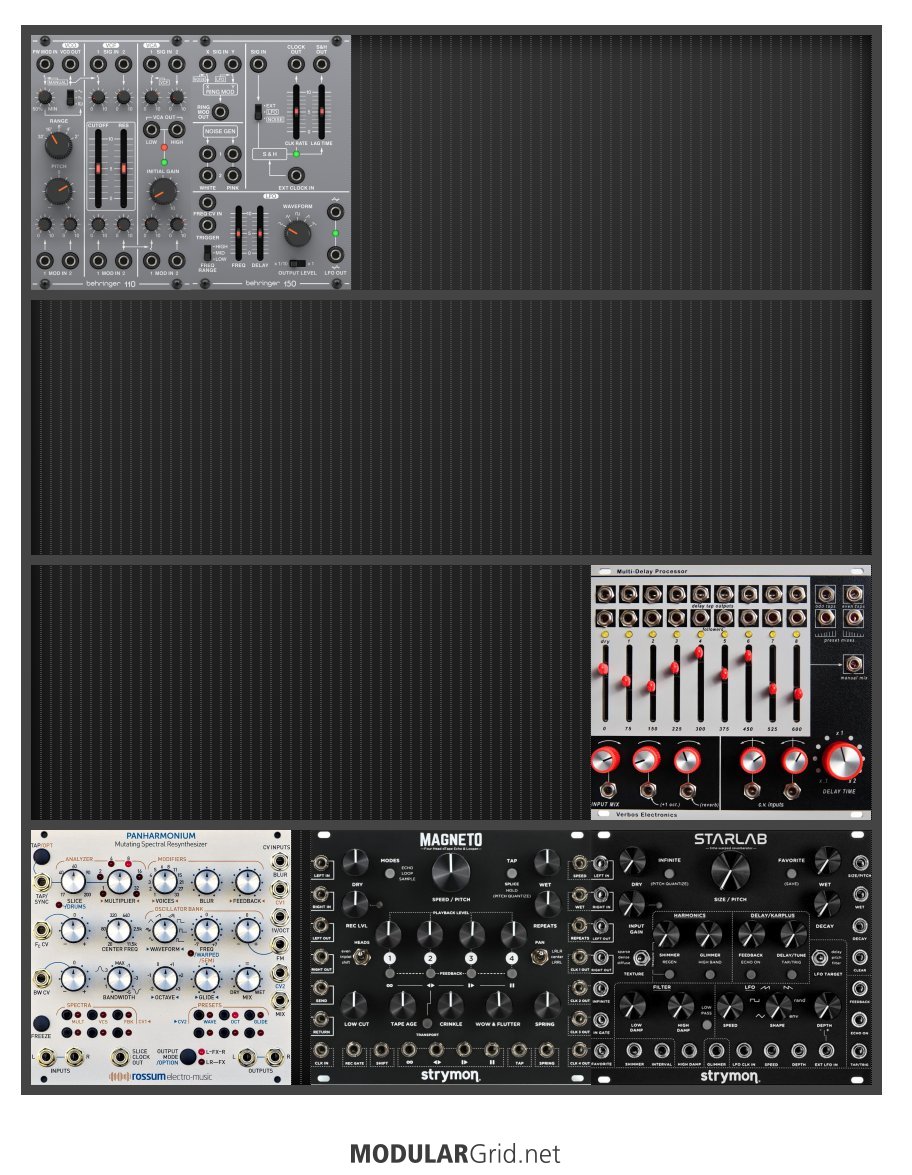Click the VCO OUT jack on Behringer 110
This screenshot has width=912, height=1175.
coord(70,64)
